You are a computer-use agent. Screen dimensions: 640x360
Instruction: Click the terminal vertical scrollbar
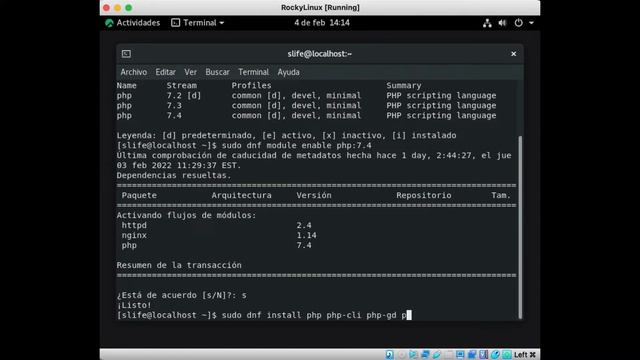520,227
